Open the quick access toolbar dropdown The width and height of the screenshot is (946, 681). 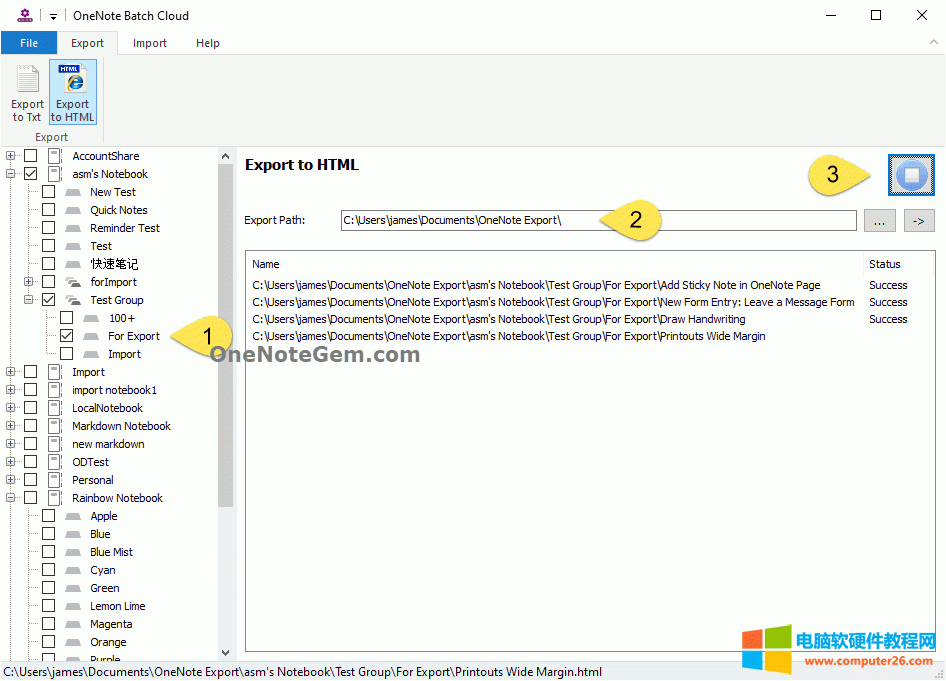52,15
